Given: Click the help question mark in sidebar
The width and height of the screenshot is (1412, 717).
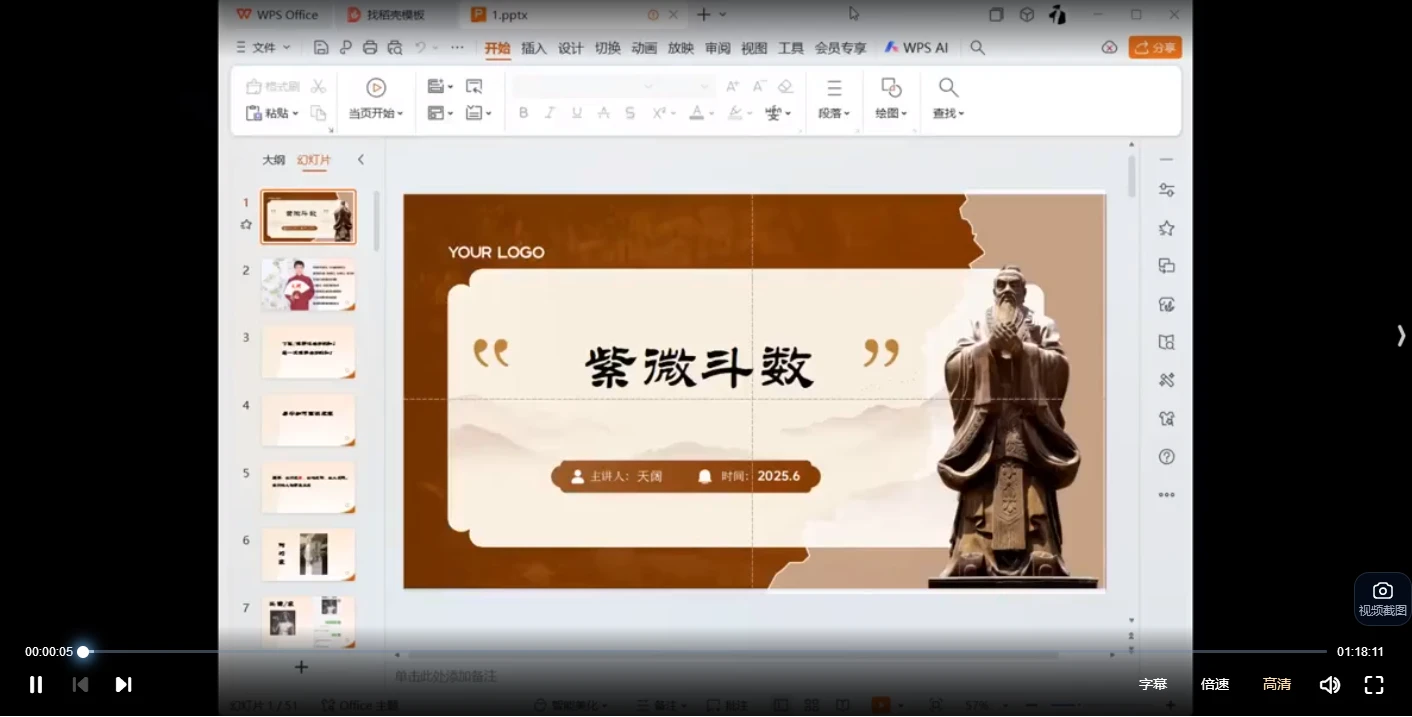Looking at the screenshot, I should click(x=1166, y=457).
